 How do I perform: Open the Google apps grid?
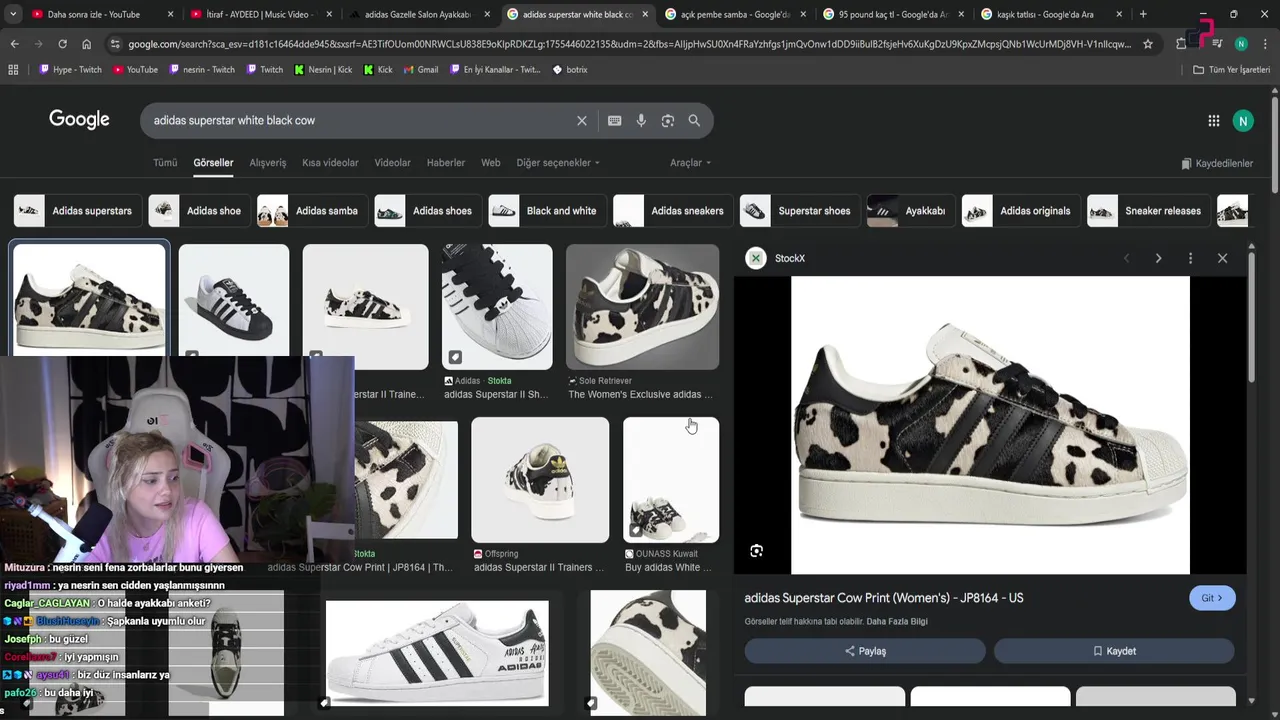(x=1213, y=121)
